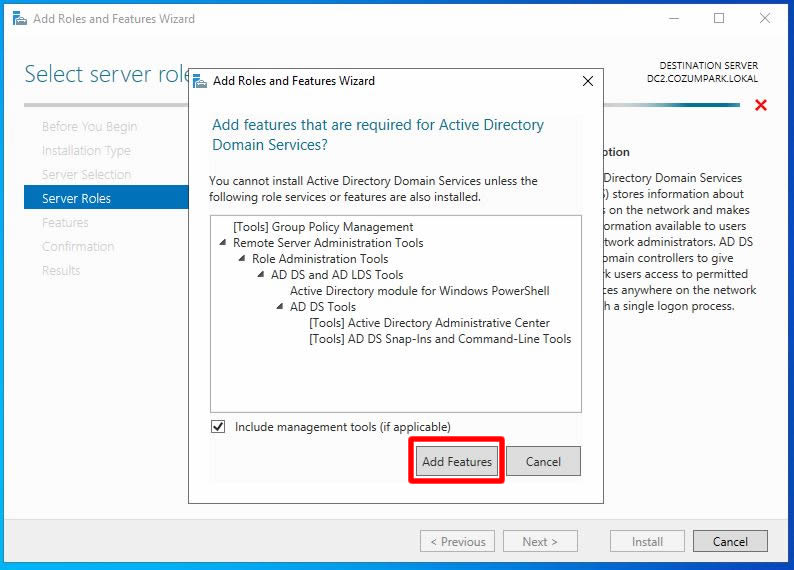Select AD DS Snap-Ins and Command-Line Tools
Image resolution: width=794 pixels, height=570 pixels.
pos(440,339)
